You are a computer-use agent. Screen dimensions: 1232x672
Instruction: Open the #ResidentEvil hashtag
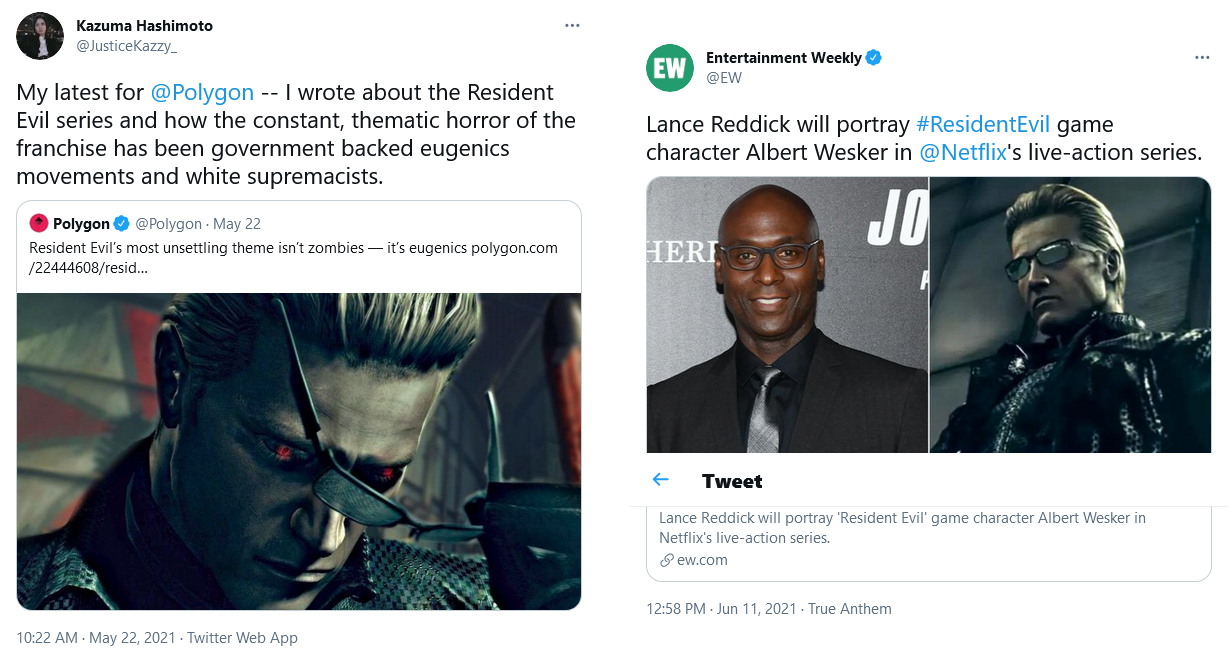pos(983,124)
